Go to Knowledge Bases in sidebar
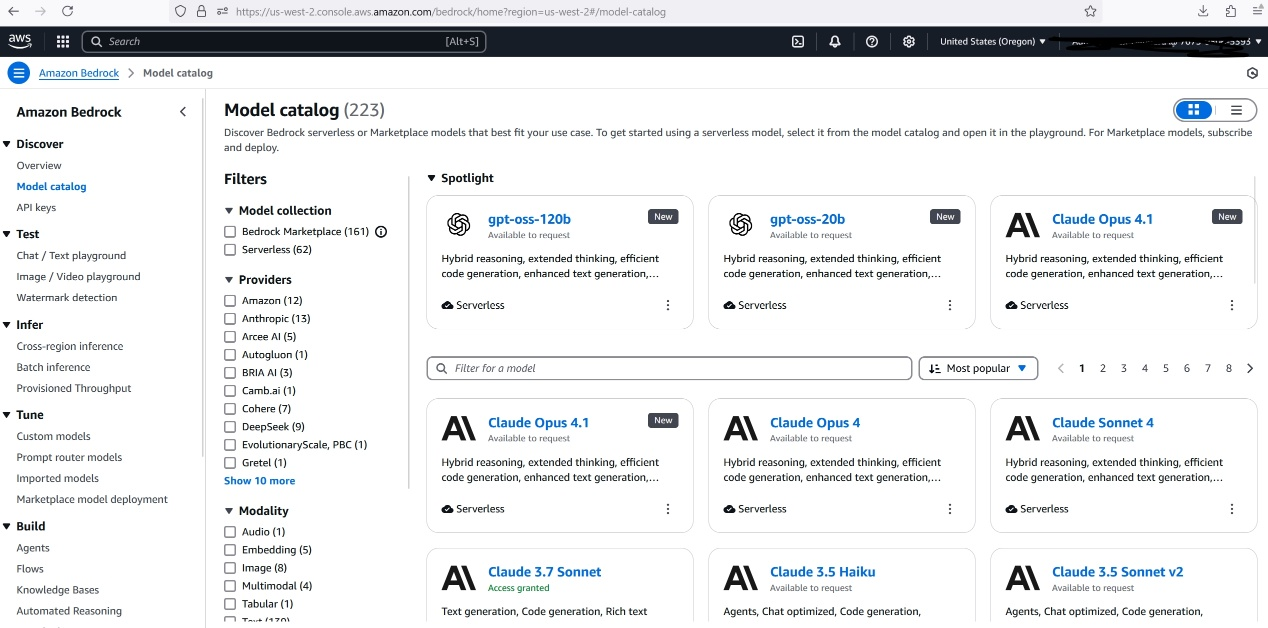The height and width of the screenshot is (628, 1268). [57, 590]
